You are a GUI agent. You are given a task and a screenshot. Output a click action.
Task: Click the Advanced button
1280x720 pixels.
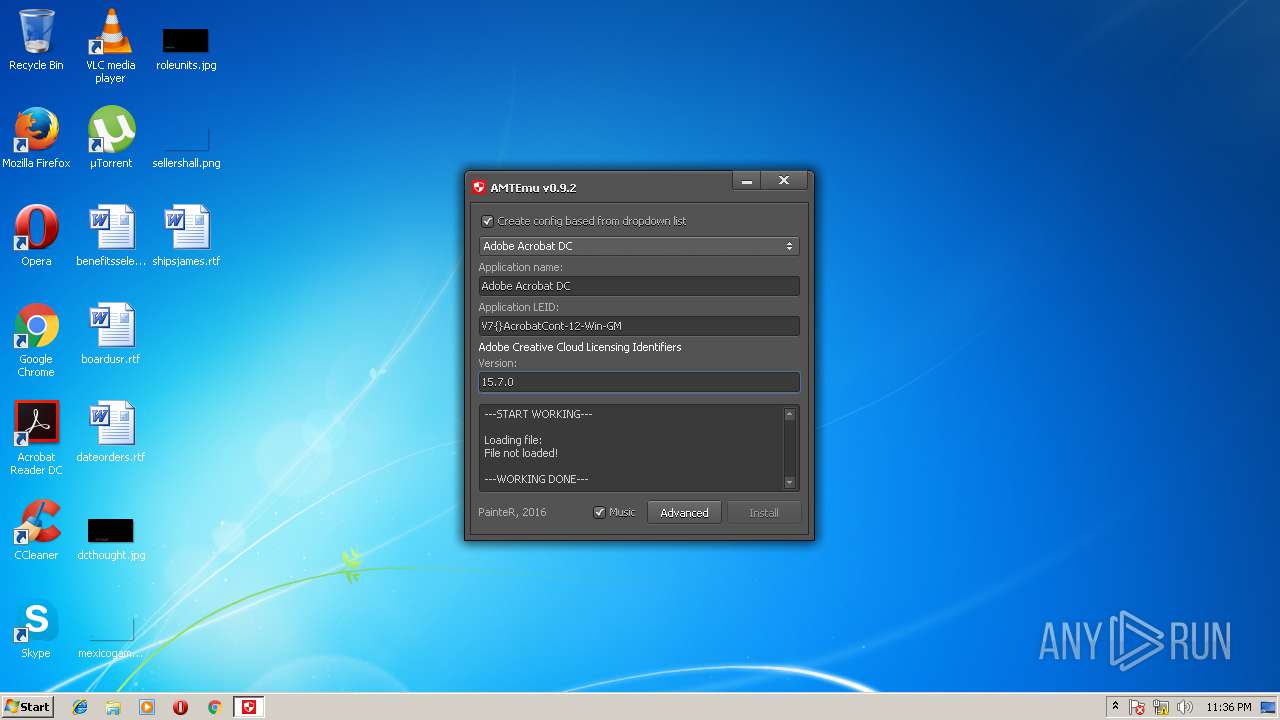click(x=684, y=512)
